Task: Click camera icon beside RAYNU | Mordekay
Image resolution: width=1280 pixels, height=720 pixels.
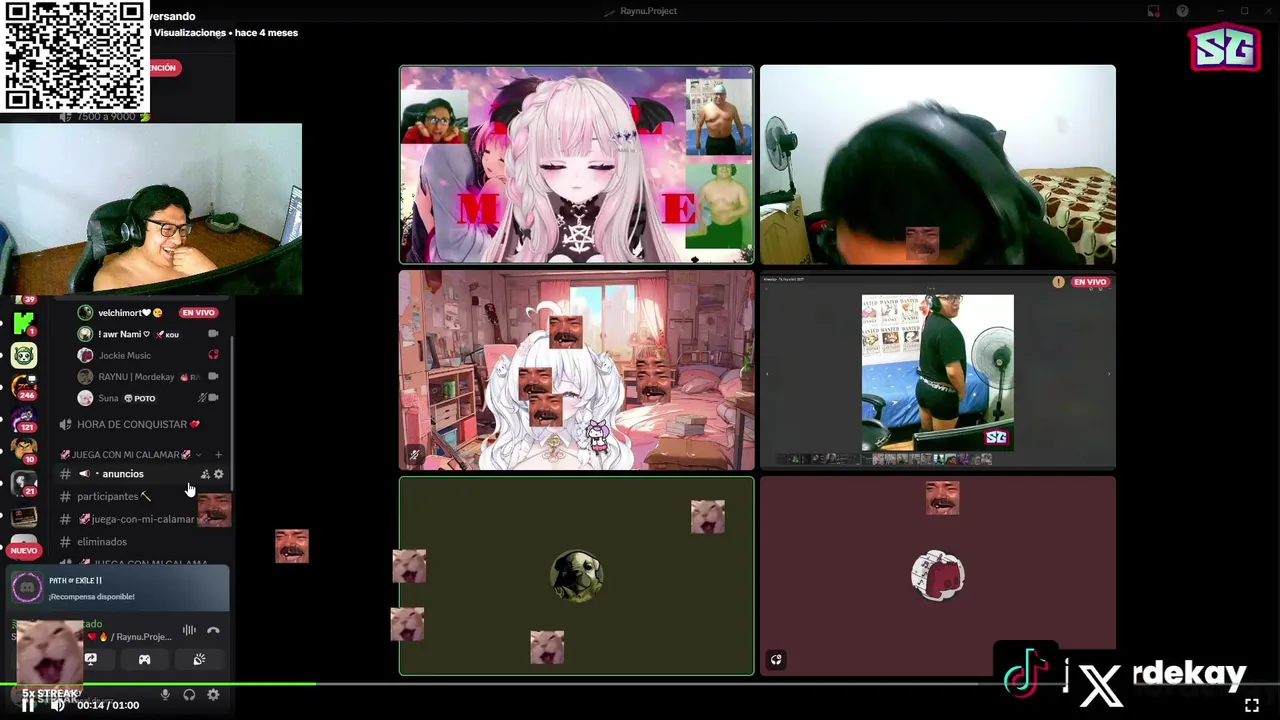Action: (213, 377)
